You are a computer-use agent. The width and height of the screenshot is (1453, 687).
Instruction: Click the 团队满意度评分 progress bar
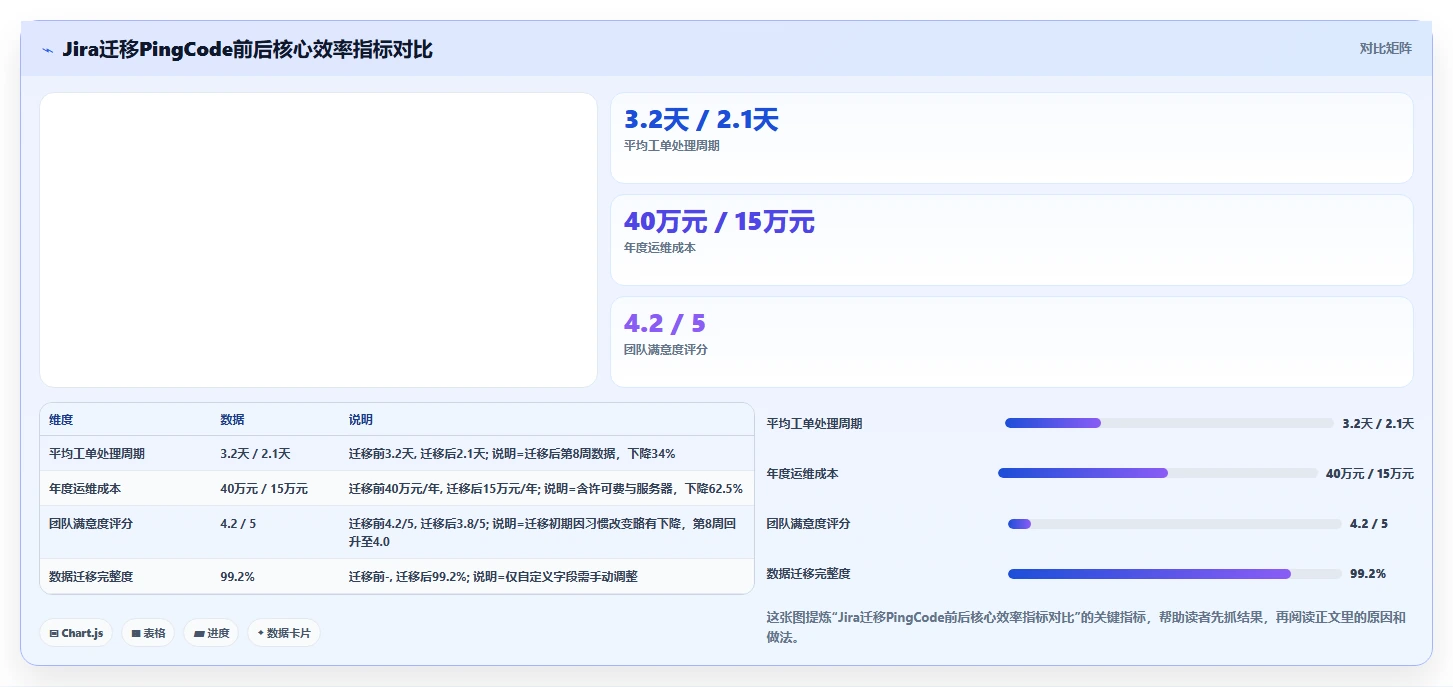tap(1174, 523)
